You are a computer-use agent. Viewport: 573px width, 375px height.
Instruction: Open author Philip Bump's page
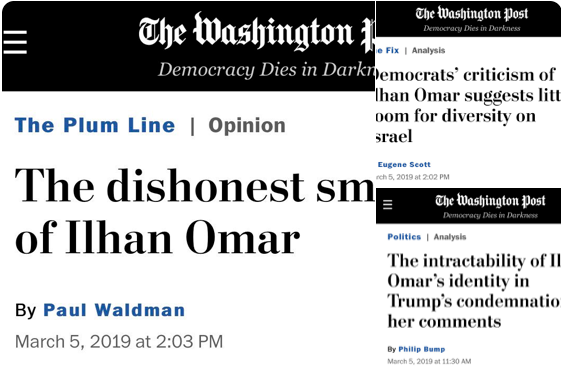click(x=422, y=349)
